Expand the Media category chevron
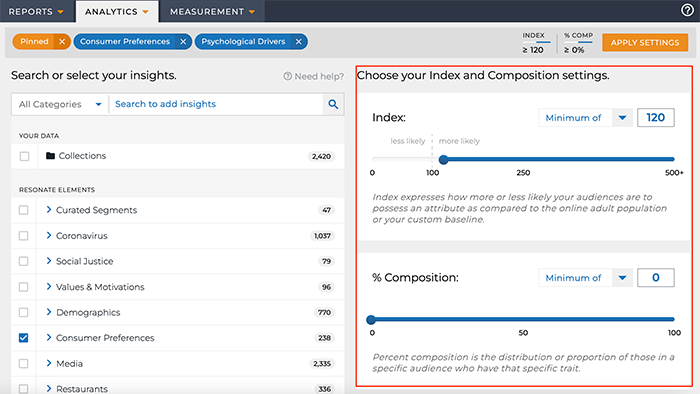 49,363
